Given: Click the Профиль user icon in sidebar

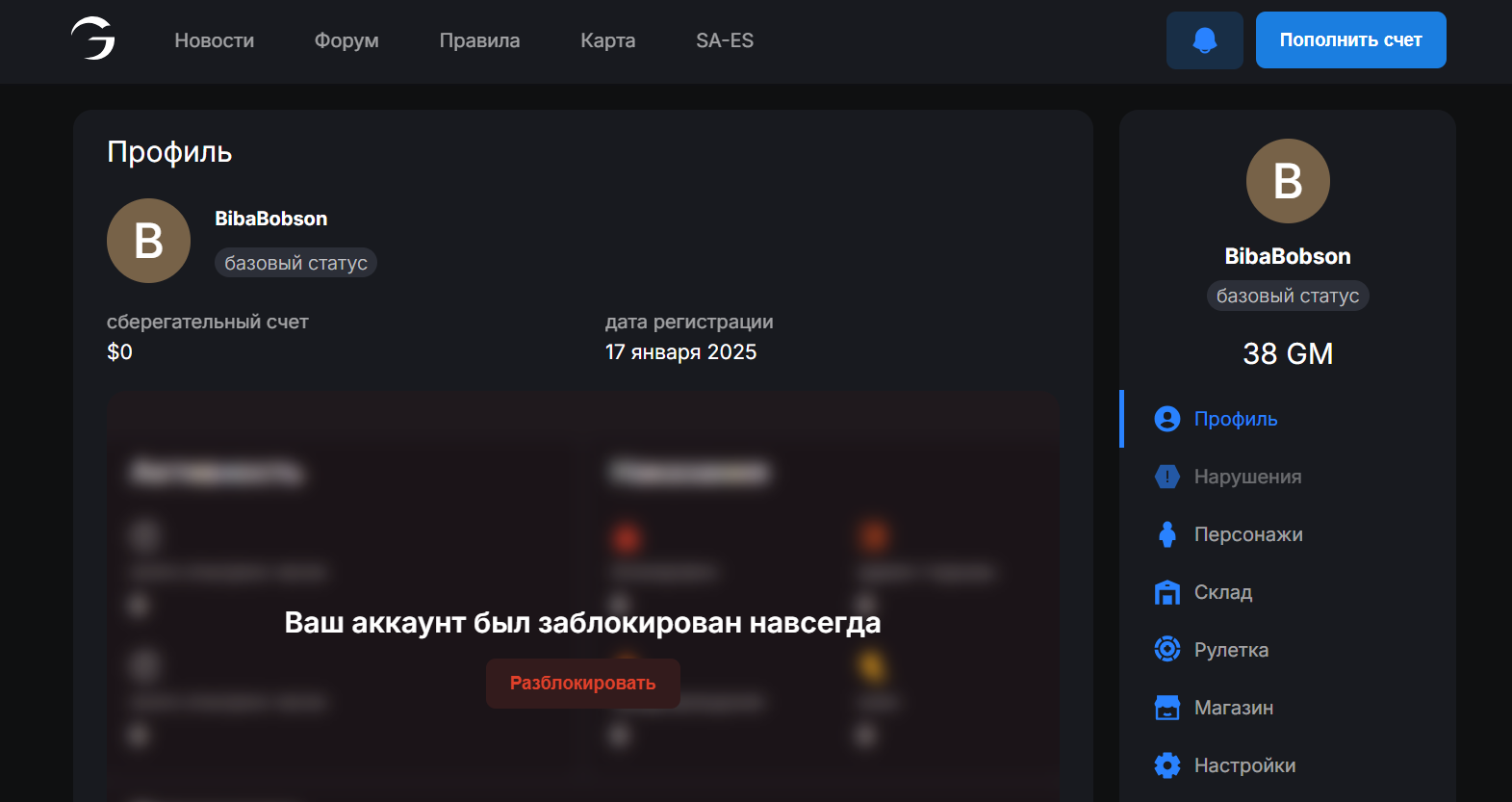Looking at the screenshot, I should click(x=1166, y=419).
